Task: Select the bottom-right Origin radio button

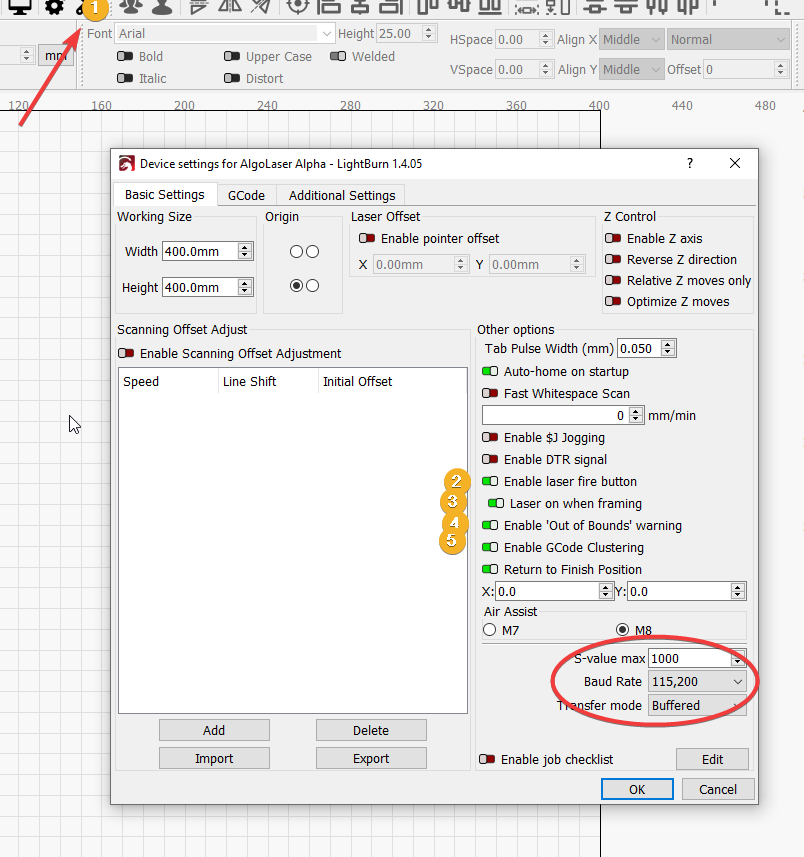Action: click(x=313, y=285)
